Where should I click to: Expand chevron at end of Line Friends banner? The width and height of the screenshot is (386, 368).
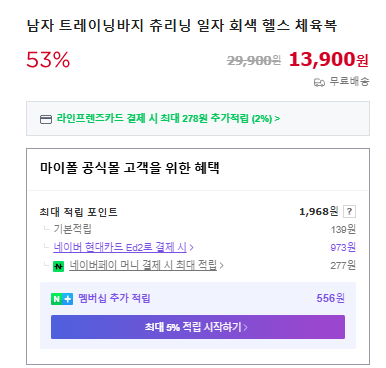(277, 119)
